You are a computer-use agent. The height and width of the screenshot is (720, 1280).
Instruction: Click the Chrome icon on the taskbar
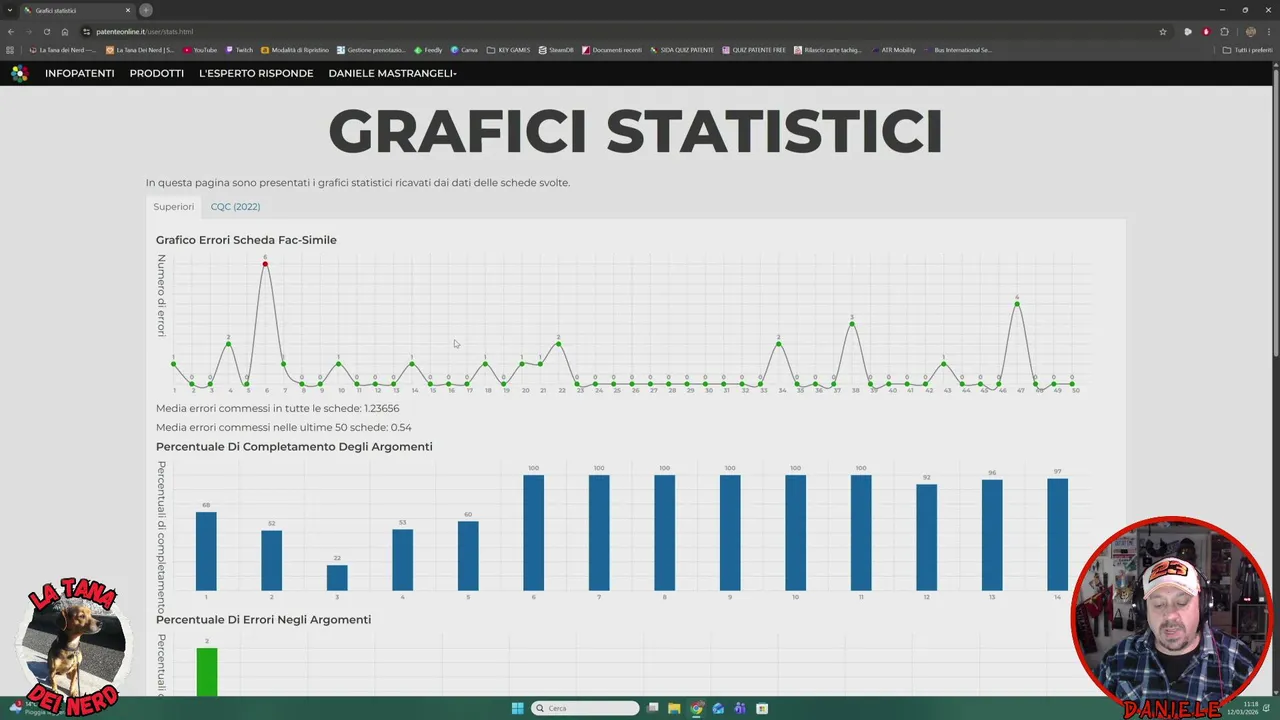click(x=696, y=708)
